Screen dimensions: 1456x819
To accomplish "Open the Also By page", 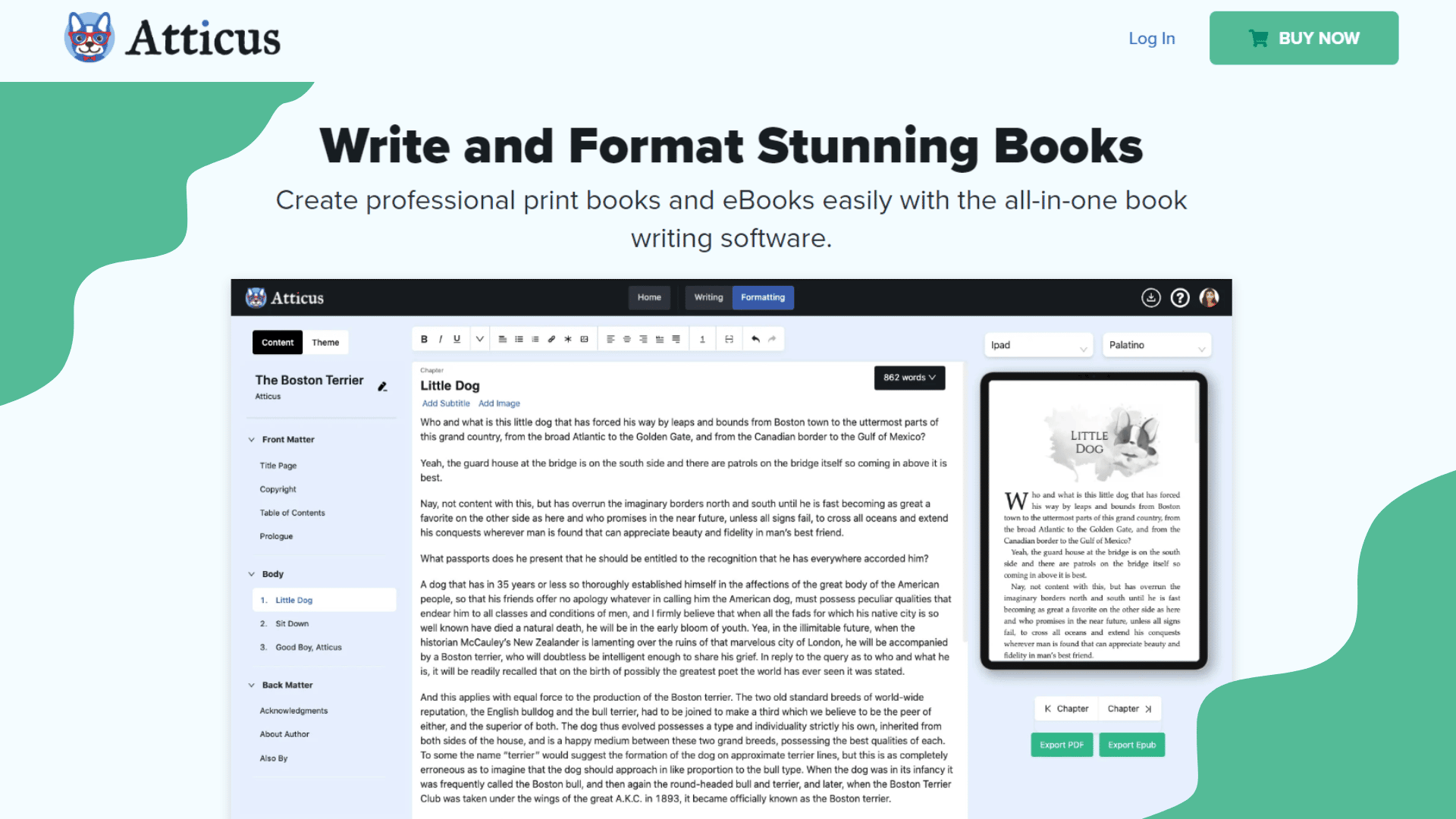I will point(273,758).
